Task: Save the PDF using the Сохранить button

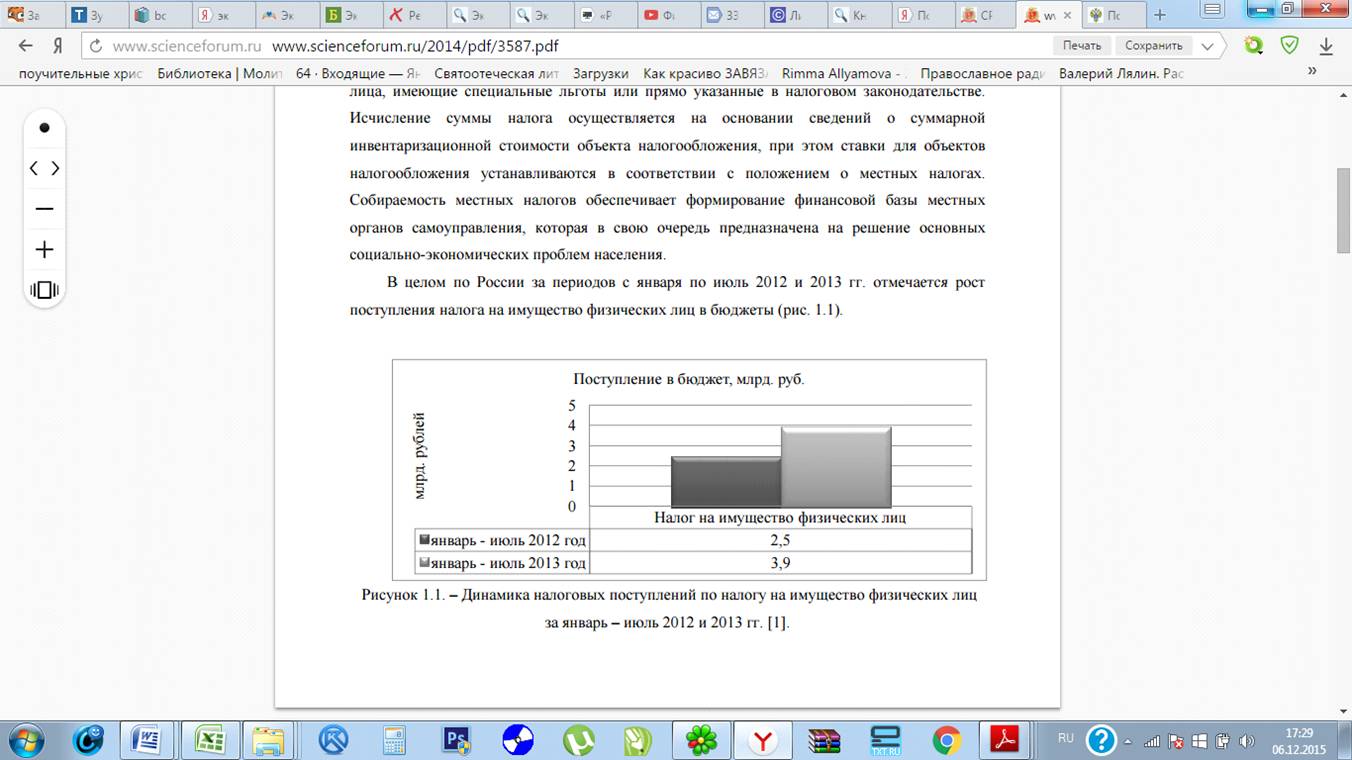Action: (1153, 46)
